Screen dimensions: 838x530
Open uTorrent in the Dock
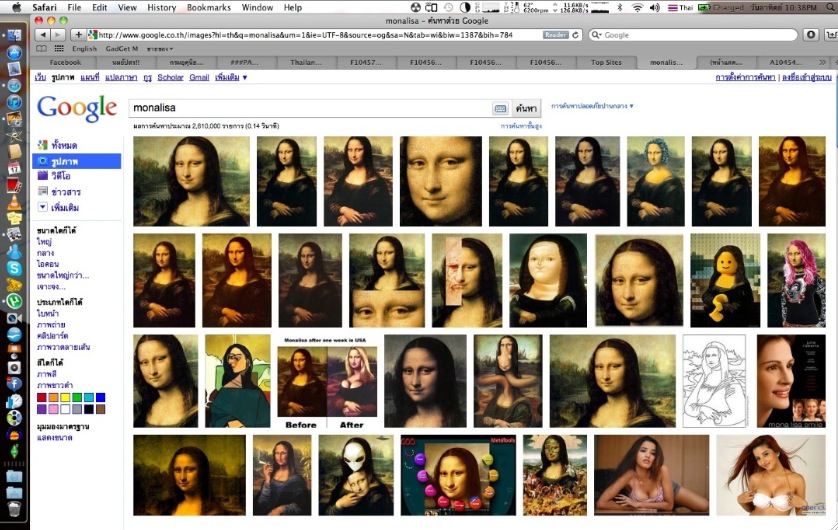[x=14, y=301]
